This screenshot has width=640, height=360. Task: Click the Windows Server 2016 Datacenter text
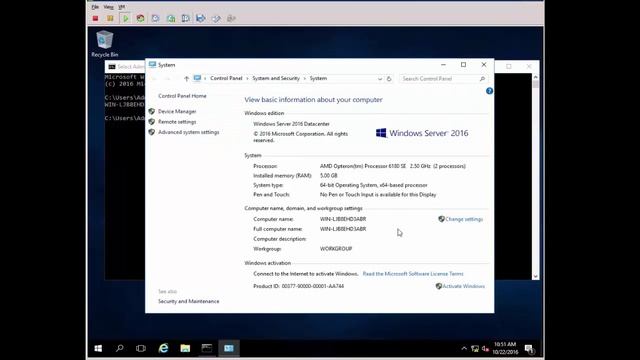pos(291,124)
